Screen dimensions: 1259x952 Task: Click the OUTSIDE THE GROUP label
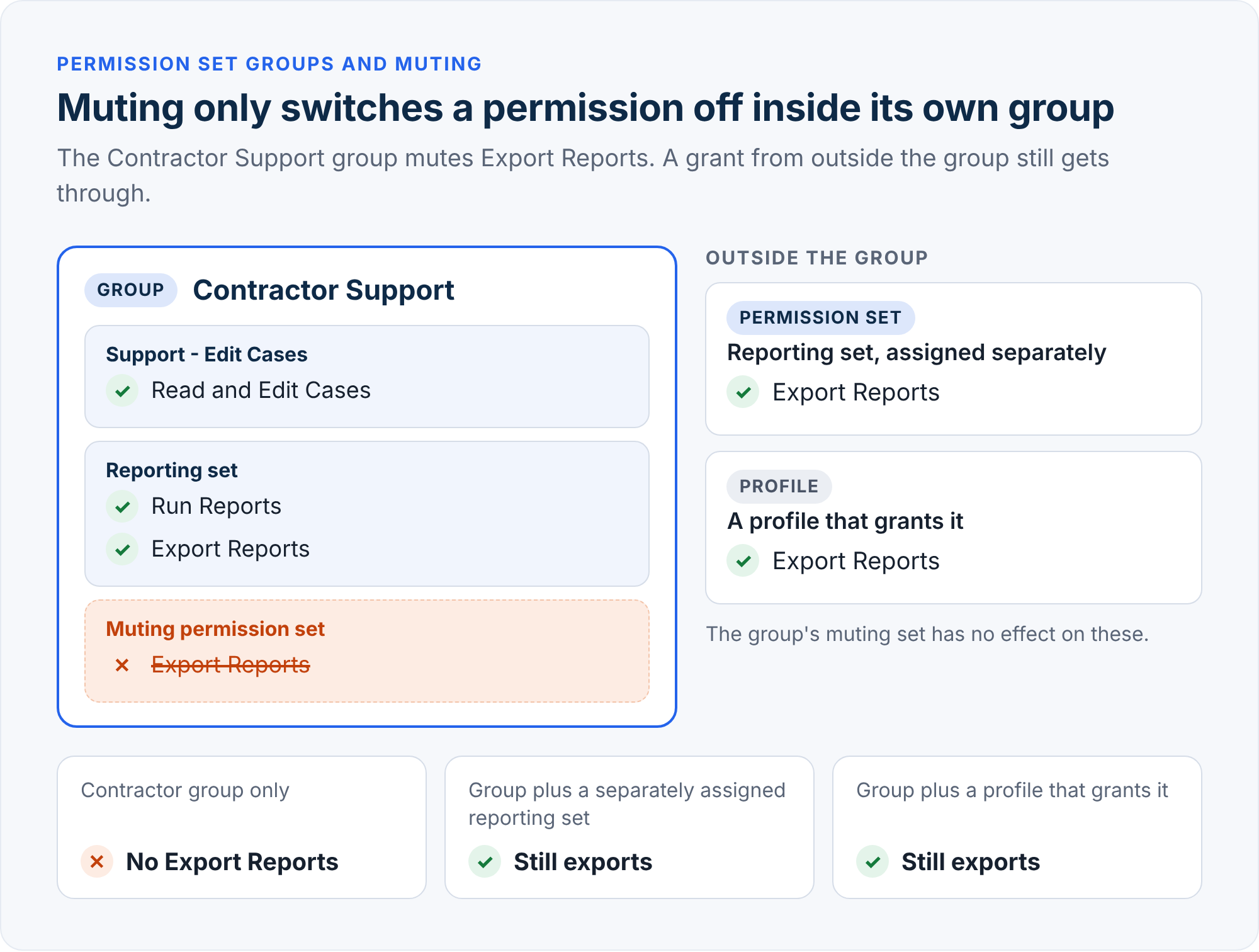[x=817, y=258]
